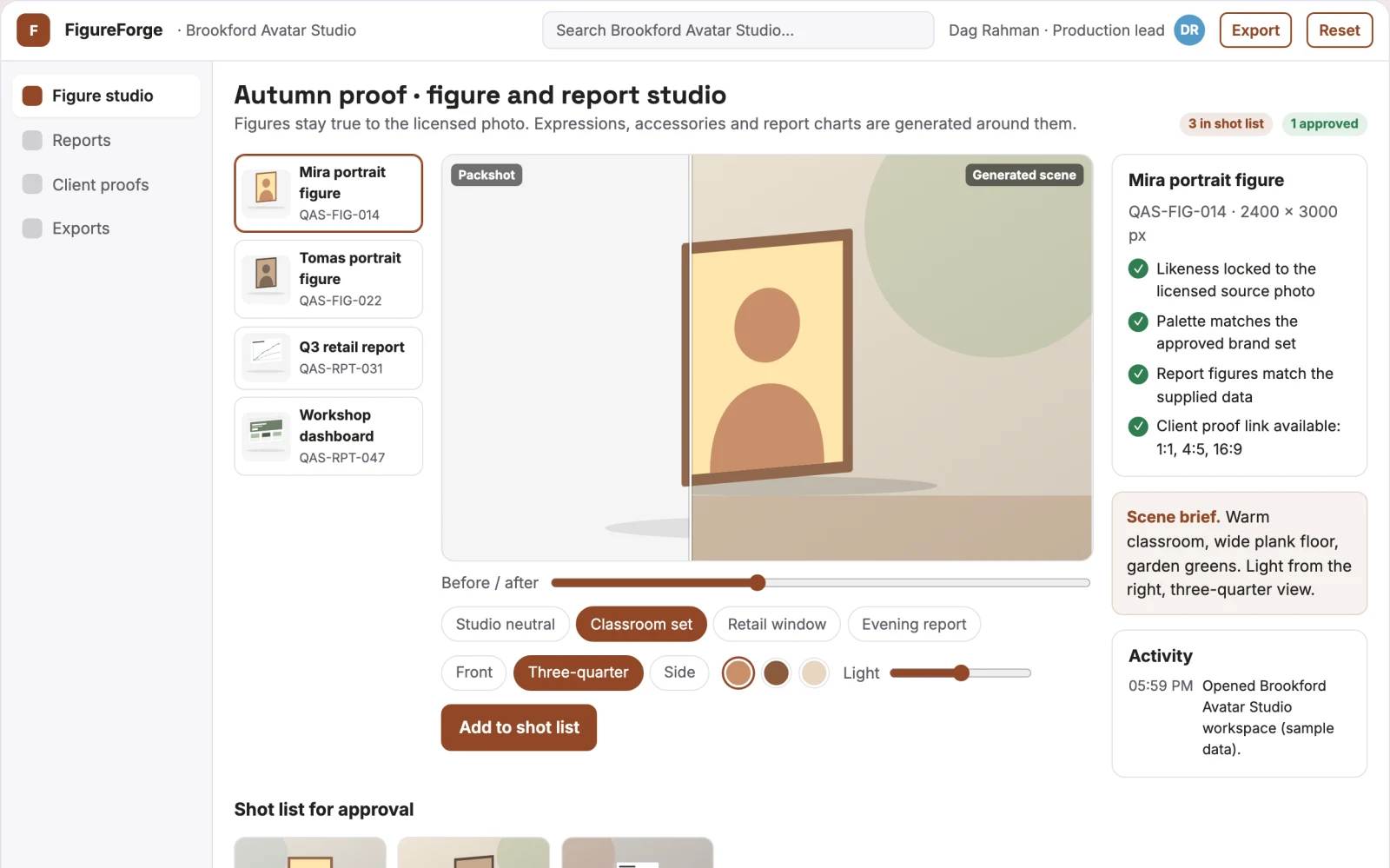Image resolution: width=1390 pixels, height=868 pixels.
Task: Open Reports in the sidebar
Action: point(107,140)
